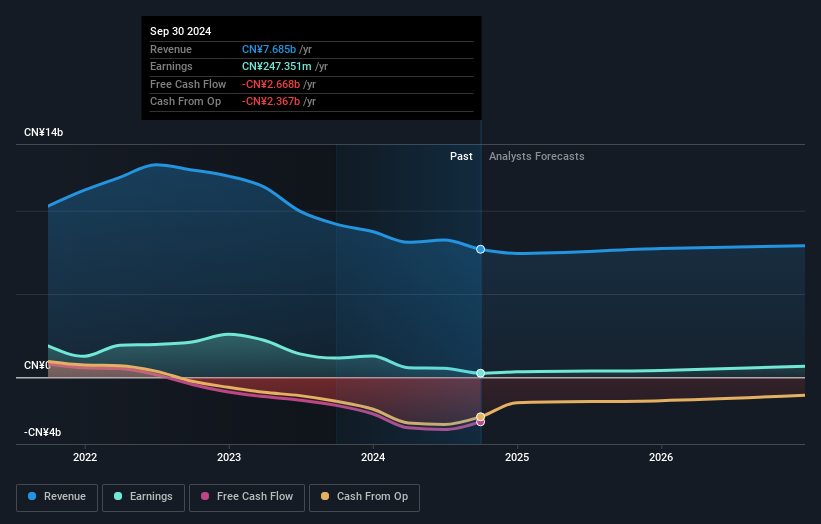821x524 pixels.
Task: Click the teal Earnings data point marker
Action: (480, 373)
